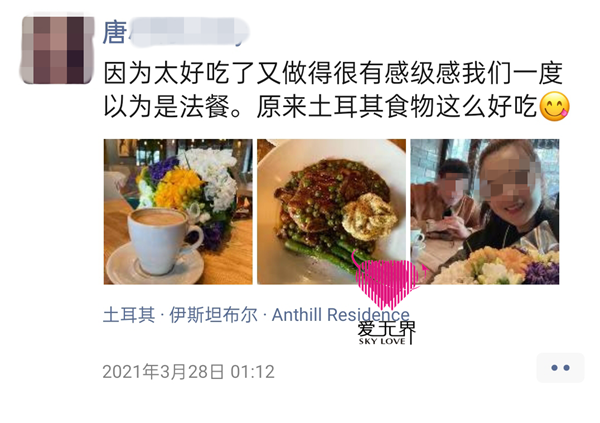
Task: Open the meat and peas dish photo
Action: click(331, 212)
